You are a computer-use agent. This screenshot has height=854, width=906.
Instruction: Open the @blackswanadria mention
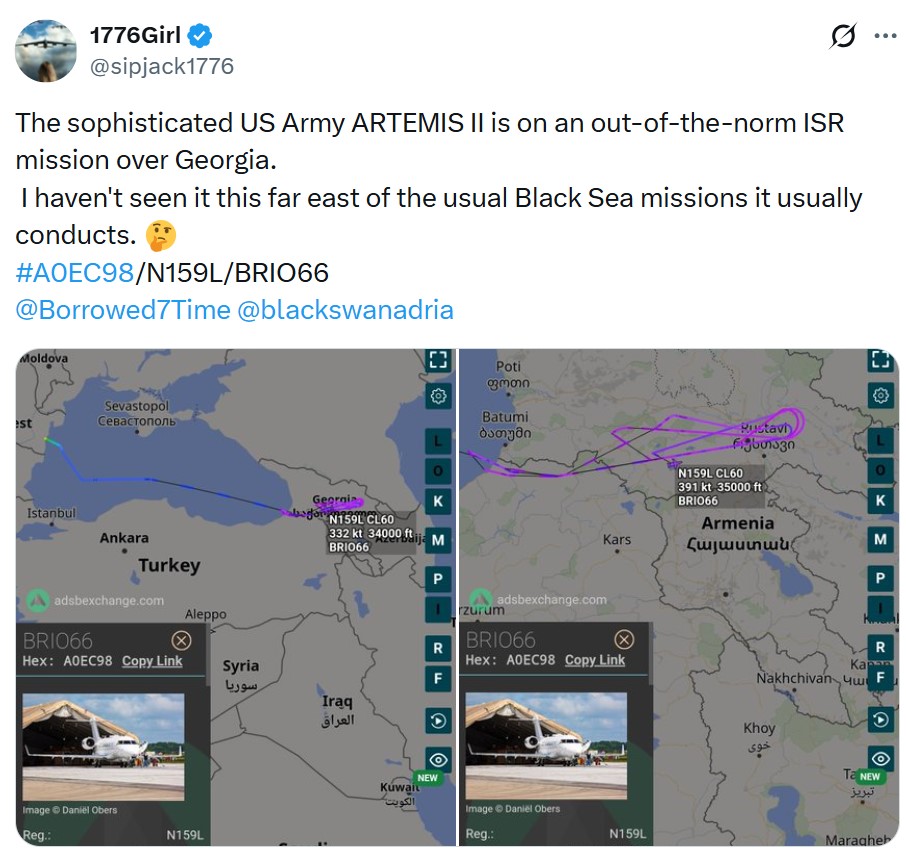tap(345, 310)
